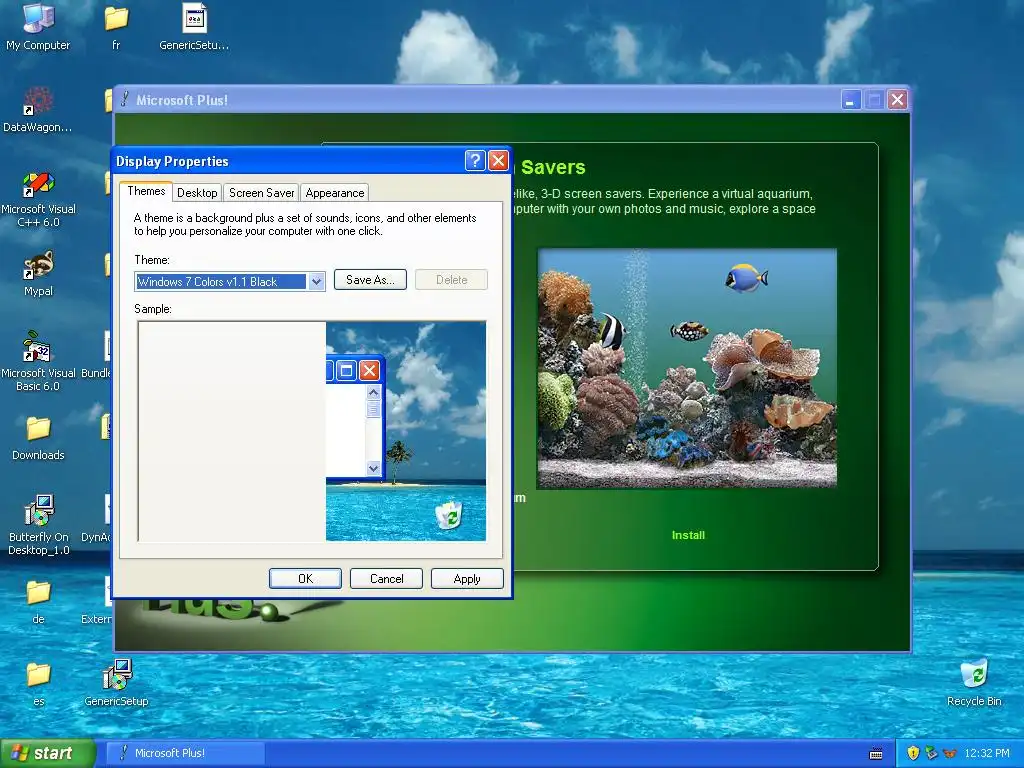Viewport: 1024px width, 768px height.
Task: Click the Microsoft Plus! title bar icon
Action: [125, 99]
